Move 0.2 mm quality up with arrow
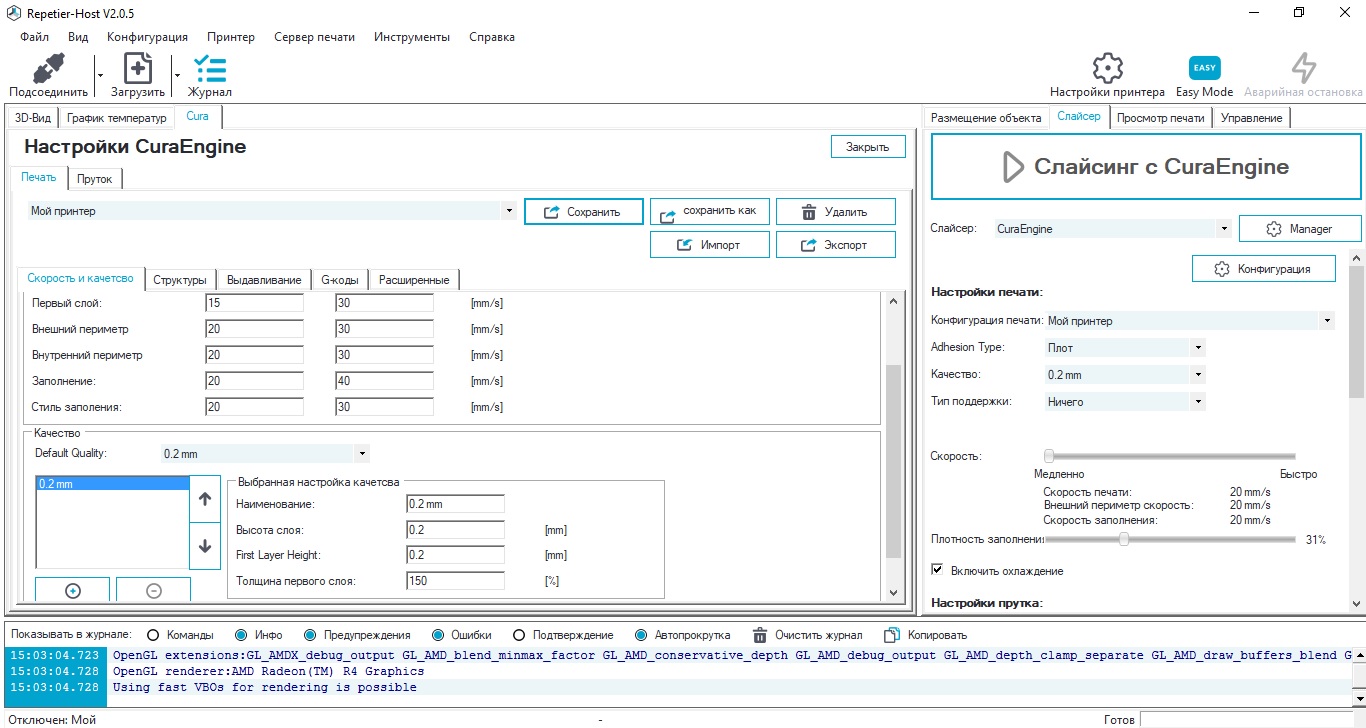1366x728 pixels. [x=205, y=499]
